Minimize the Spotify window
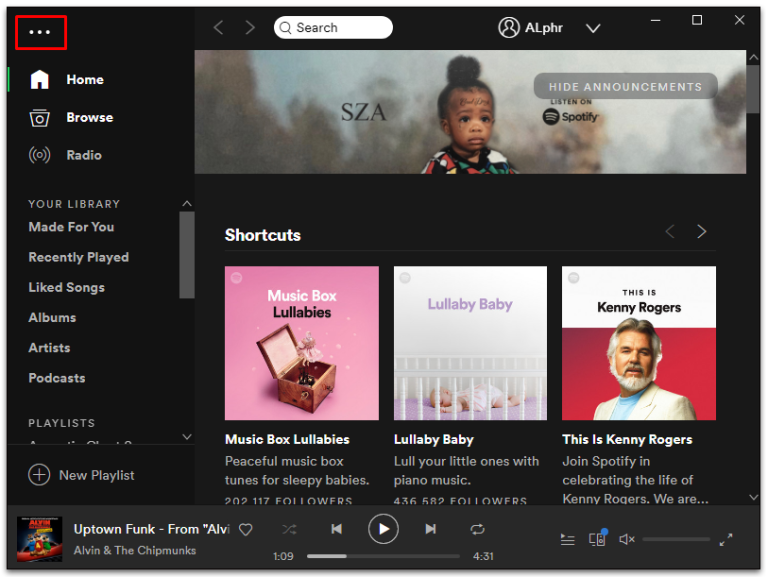768x577 pixels. [655, 21]
